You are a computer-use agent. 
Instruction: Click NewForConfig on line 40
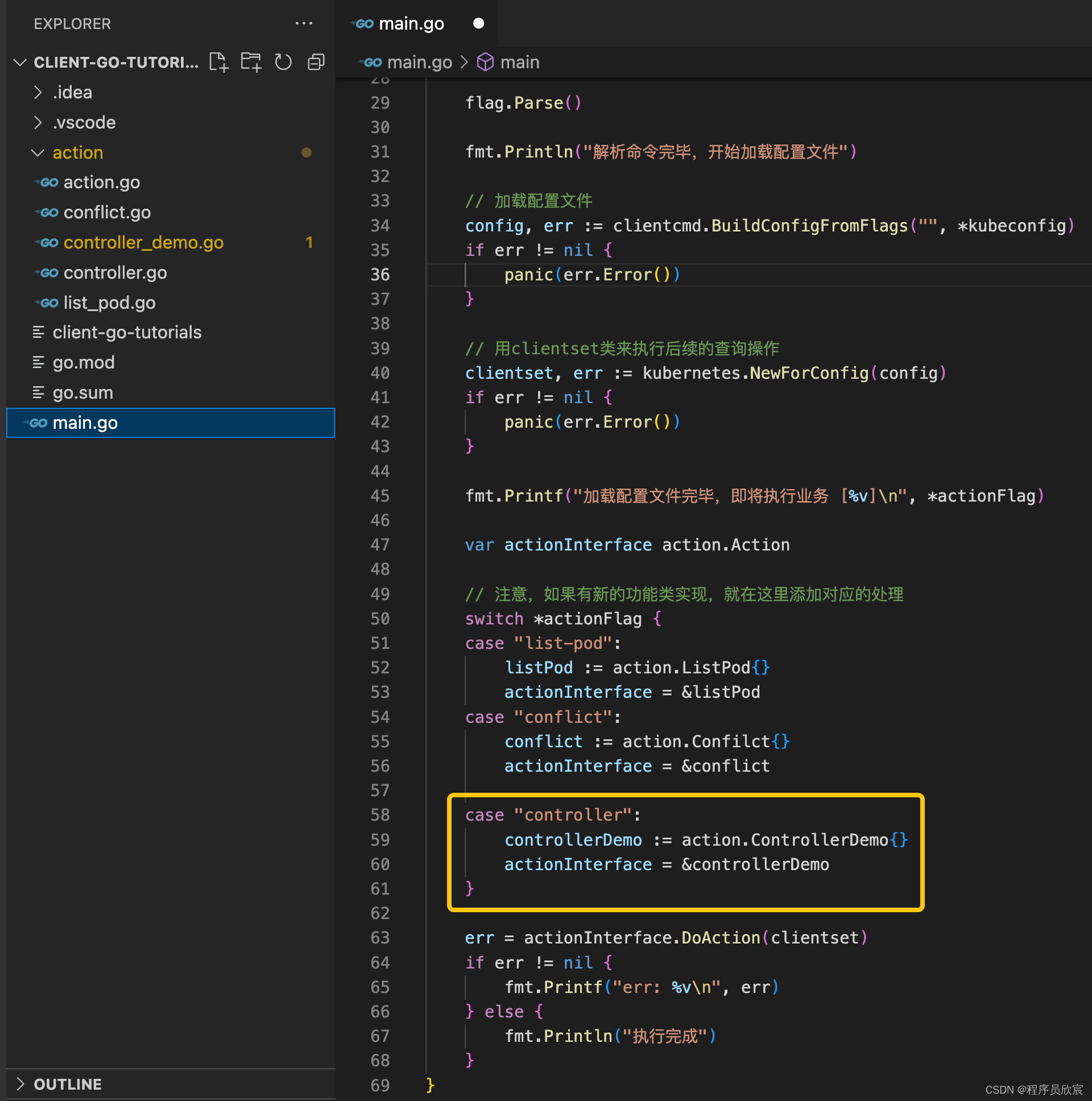[809, 373]
